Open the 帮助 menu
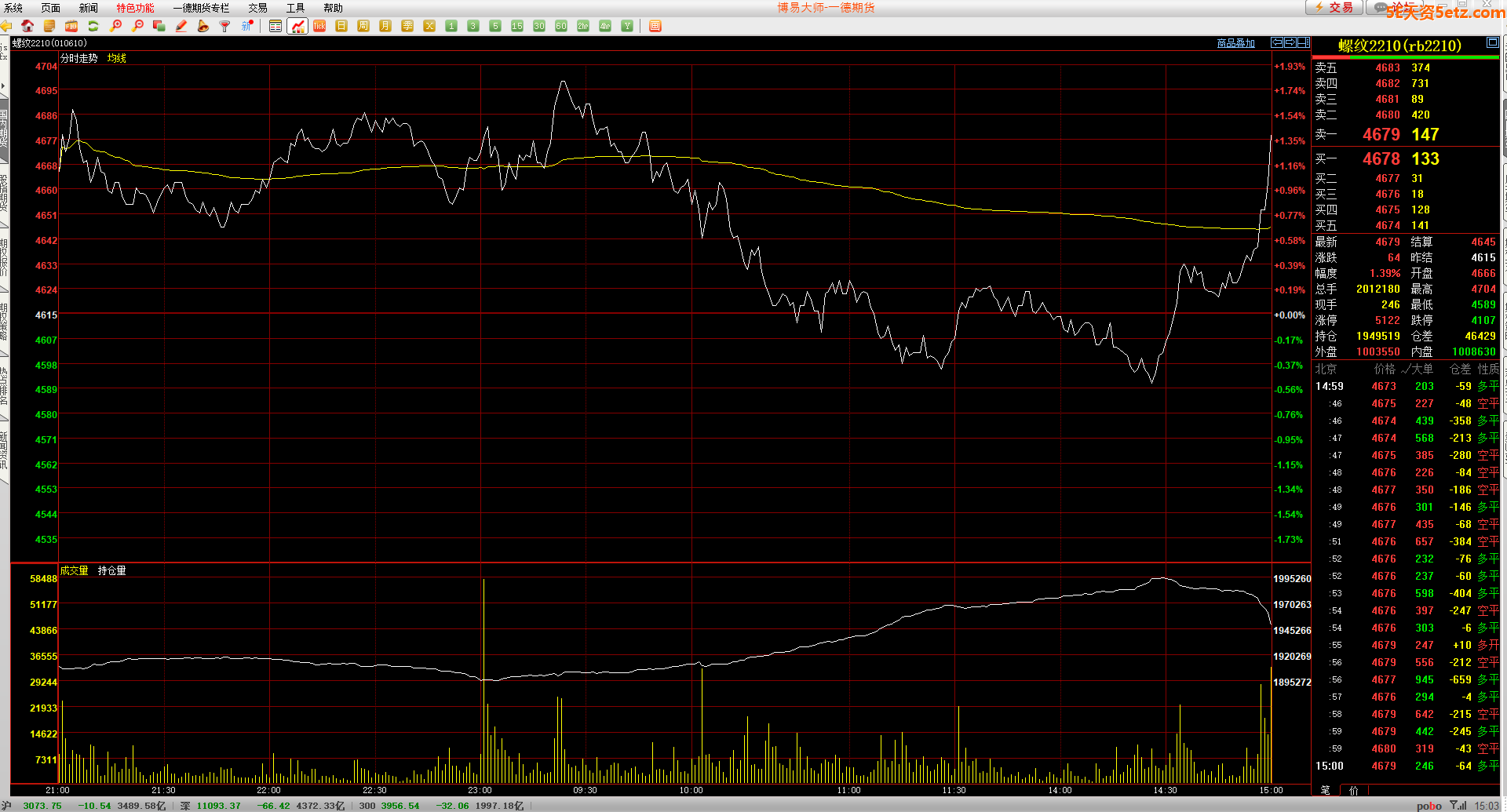The image size is (1507, 812). 333,8
